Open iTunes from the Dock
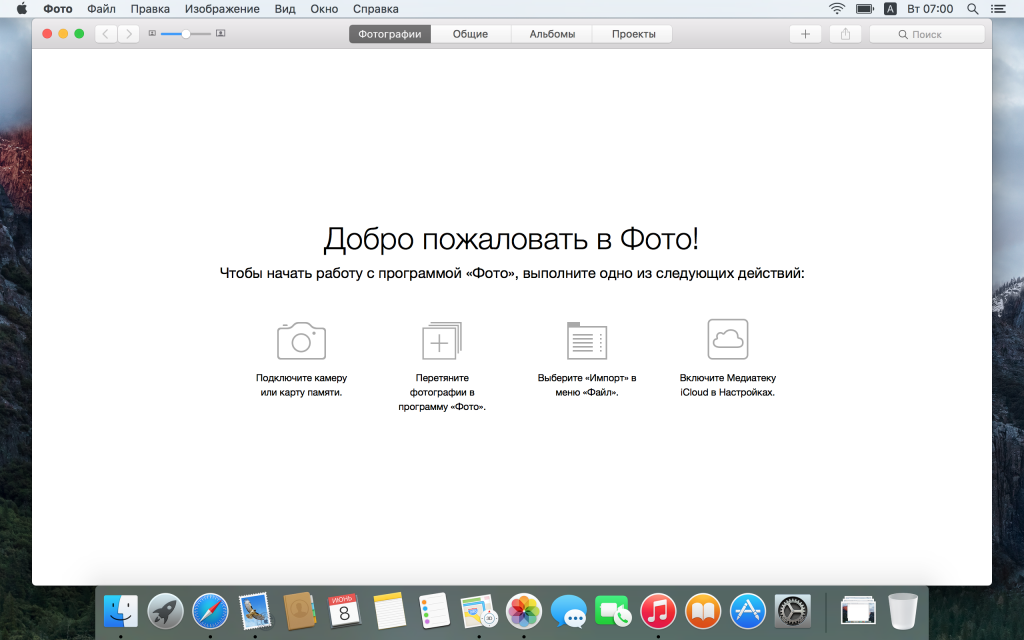The image size is (1024, 640). [x=658, y=609]
